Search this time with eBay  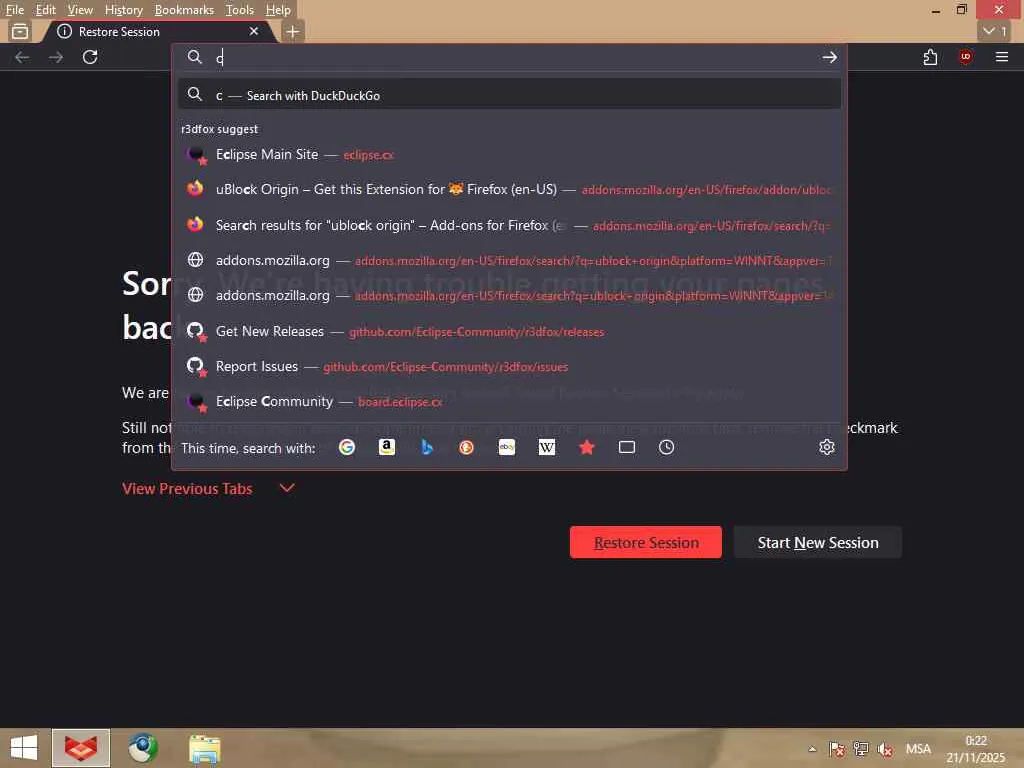pos(507,447)
